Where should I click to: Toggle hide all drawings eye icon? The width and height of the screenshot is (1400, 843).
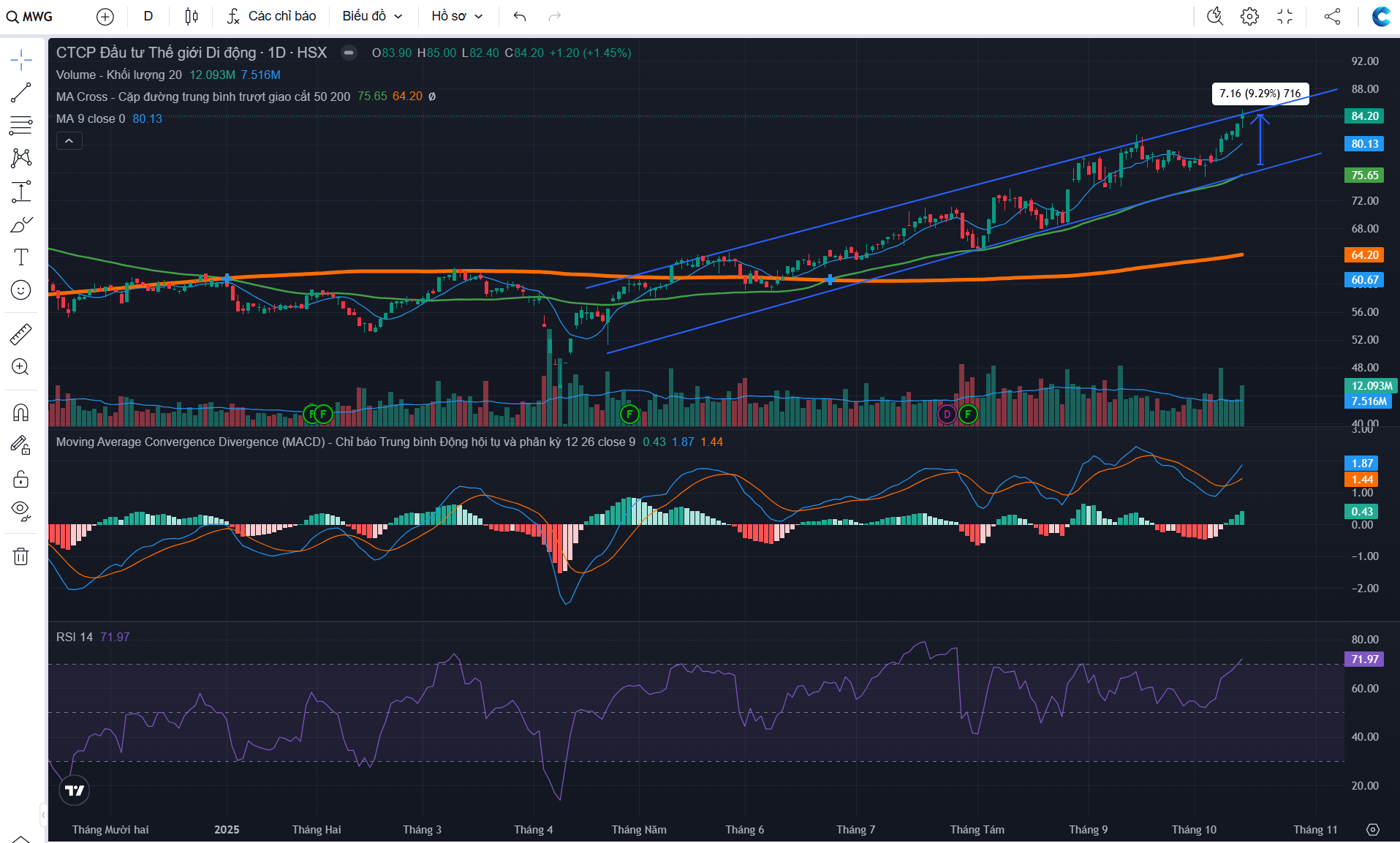point(21,511)
